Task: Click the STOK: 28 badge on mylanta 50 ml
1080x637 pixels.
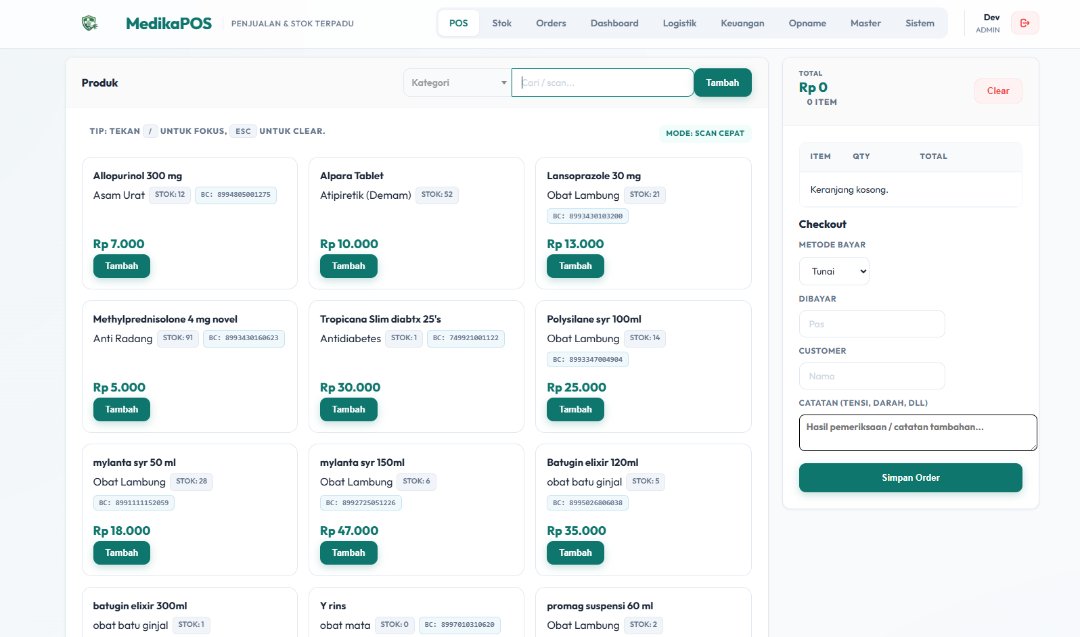Action: tap(191, 481)
